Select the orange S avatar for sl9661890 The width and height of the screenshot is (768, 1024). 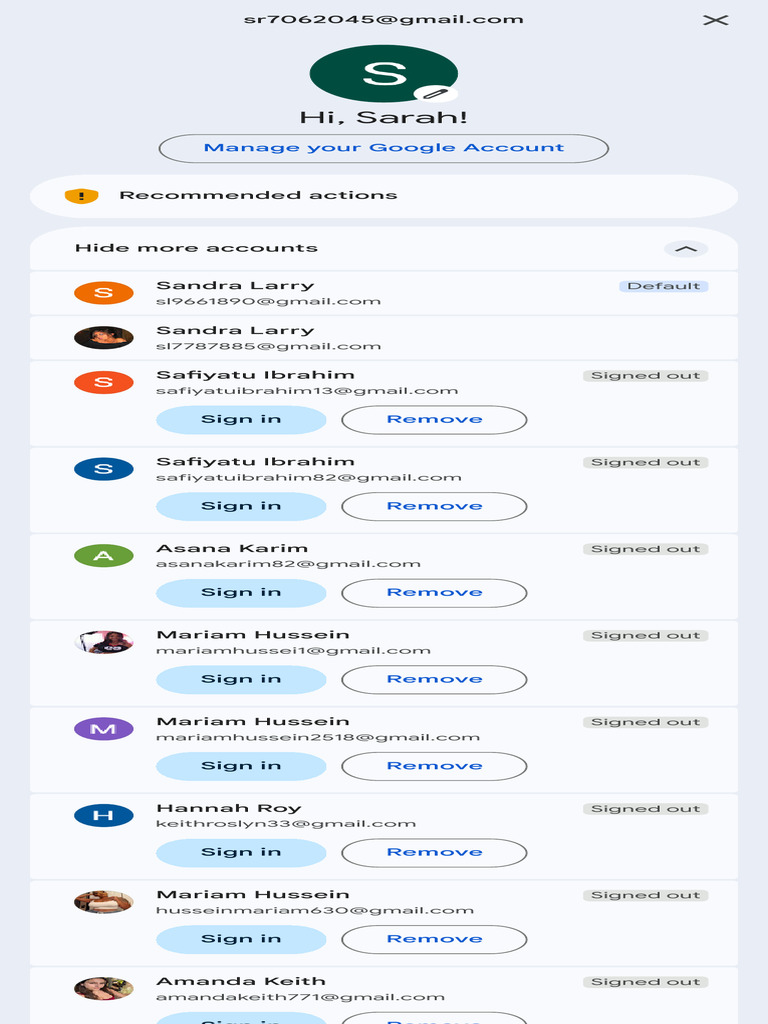104,293
